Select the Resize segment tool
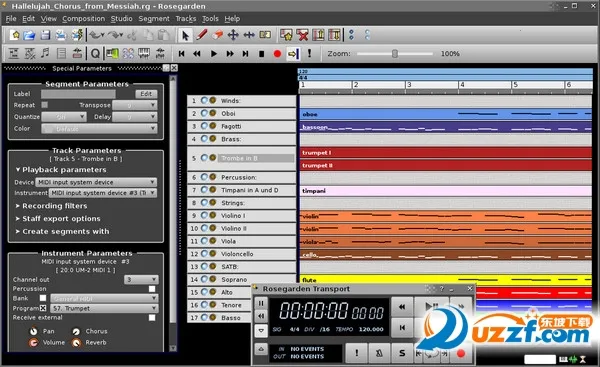 [x=249, y=35]
